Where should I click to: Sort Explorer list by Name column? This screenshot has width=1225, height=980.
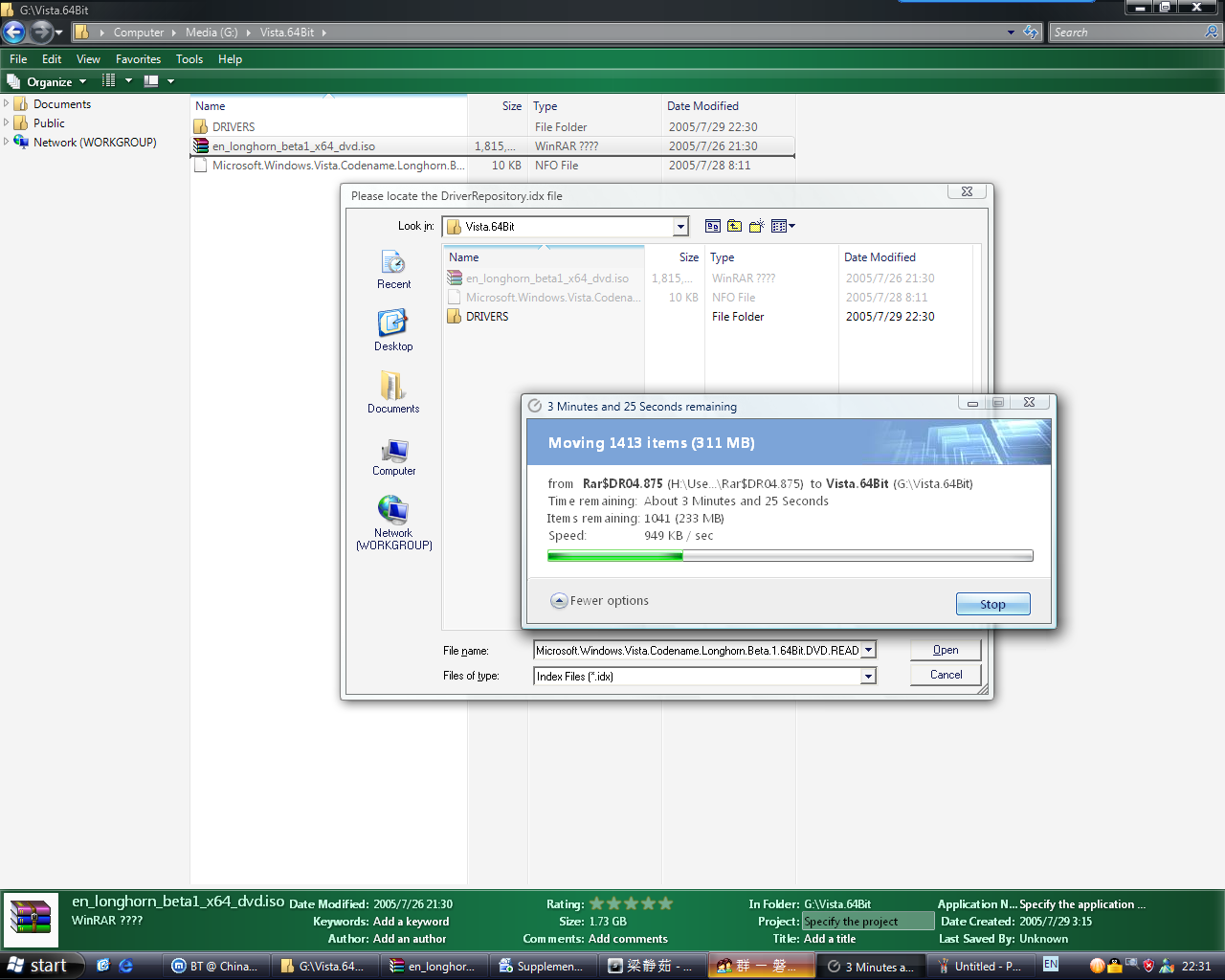coord(328,106)
